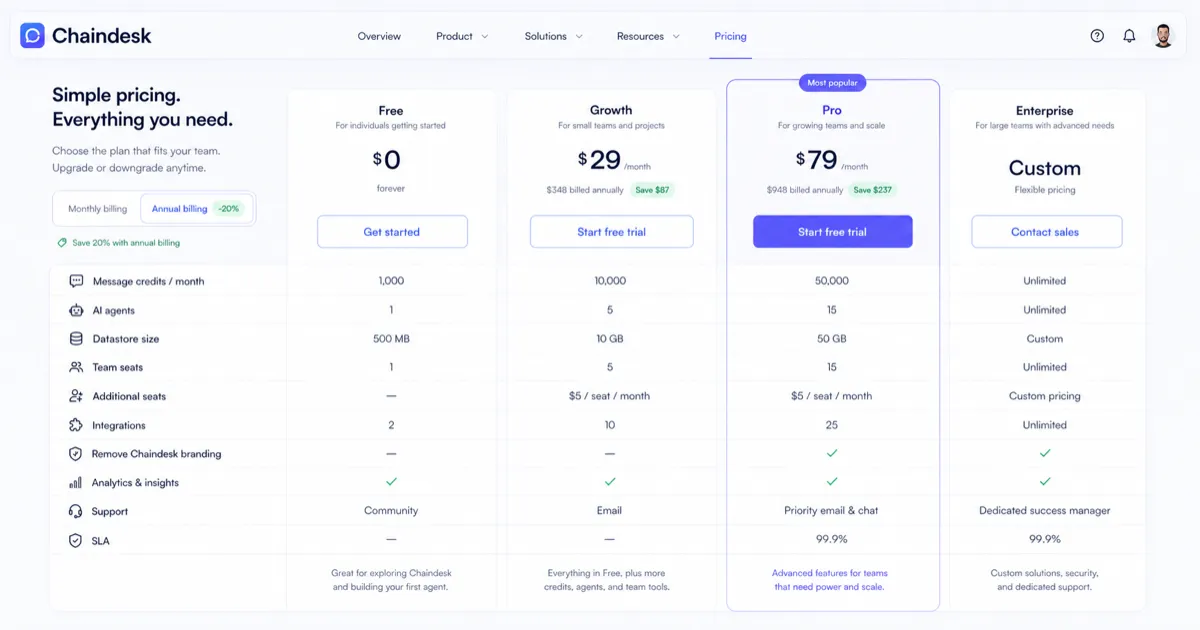The height and width of the screenshot is (630, 1200).
Task: Click the Team seats people icon
Action: tap(76, 367)
